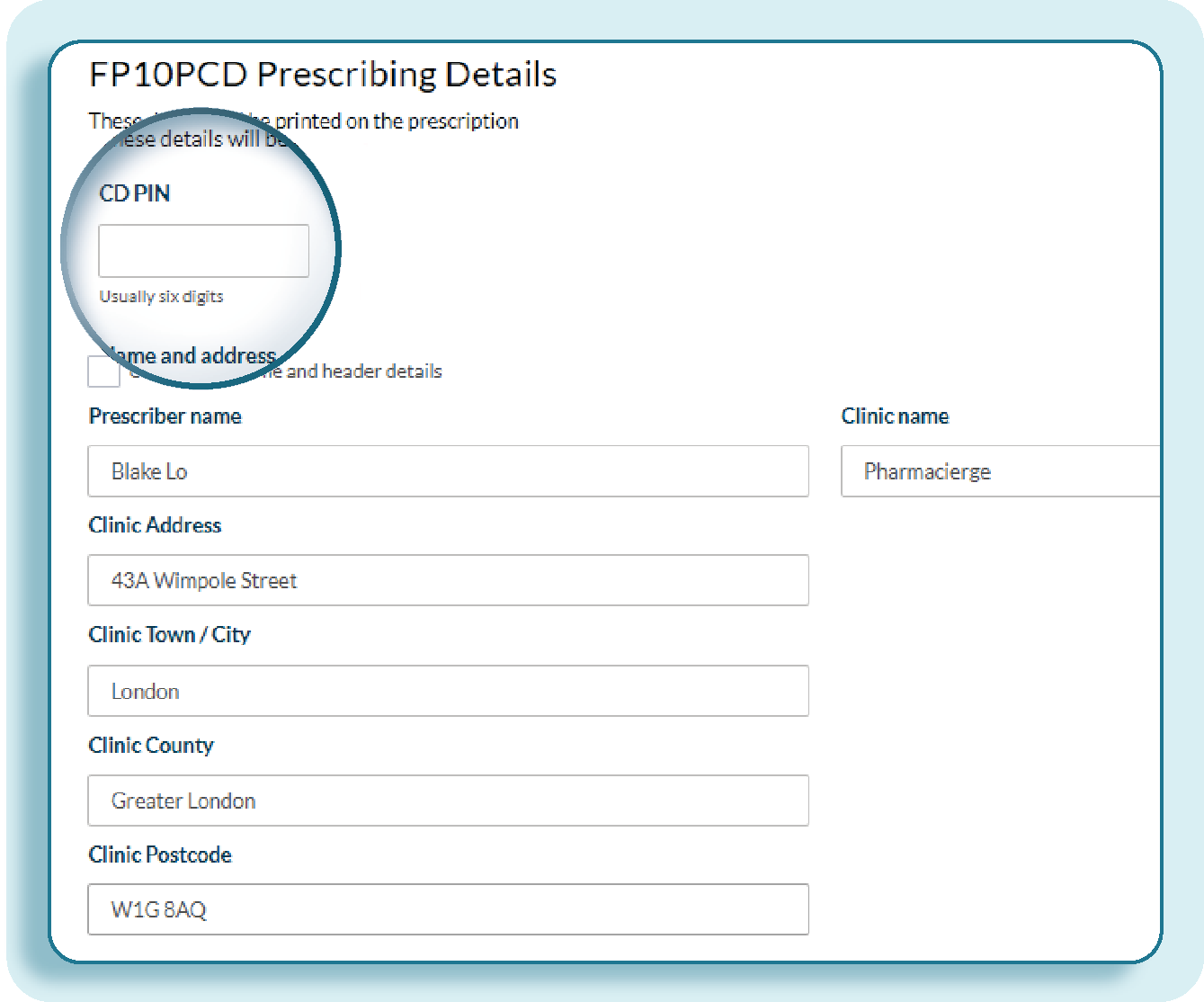Select the Clinic Postcode field with W1G 8AQ

click(448, 909)
